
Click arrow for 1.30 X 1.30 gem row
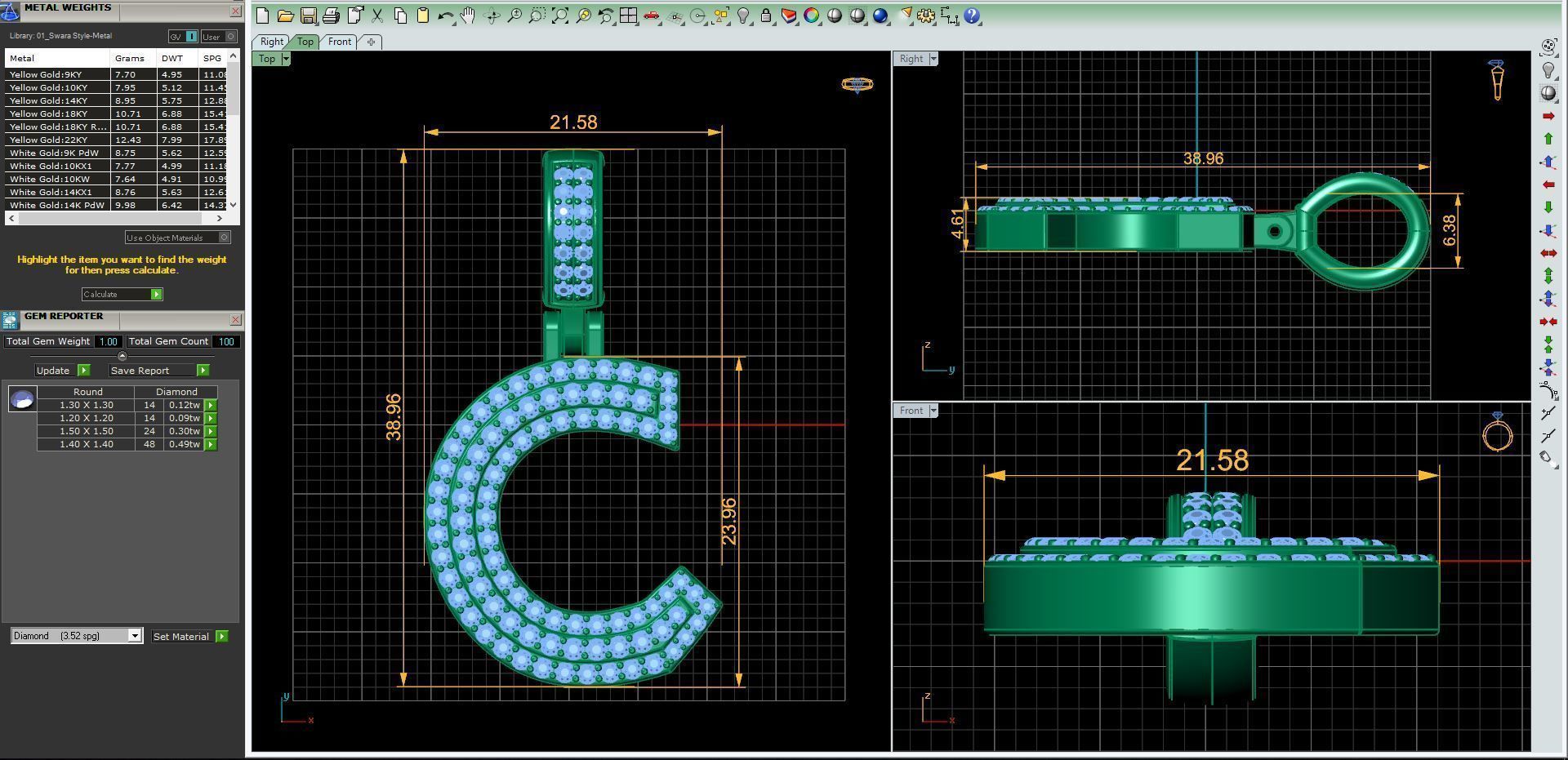click(211, 405)
